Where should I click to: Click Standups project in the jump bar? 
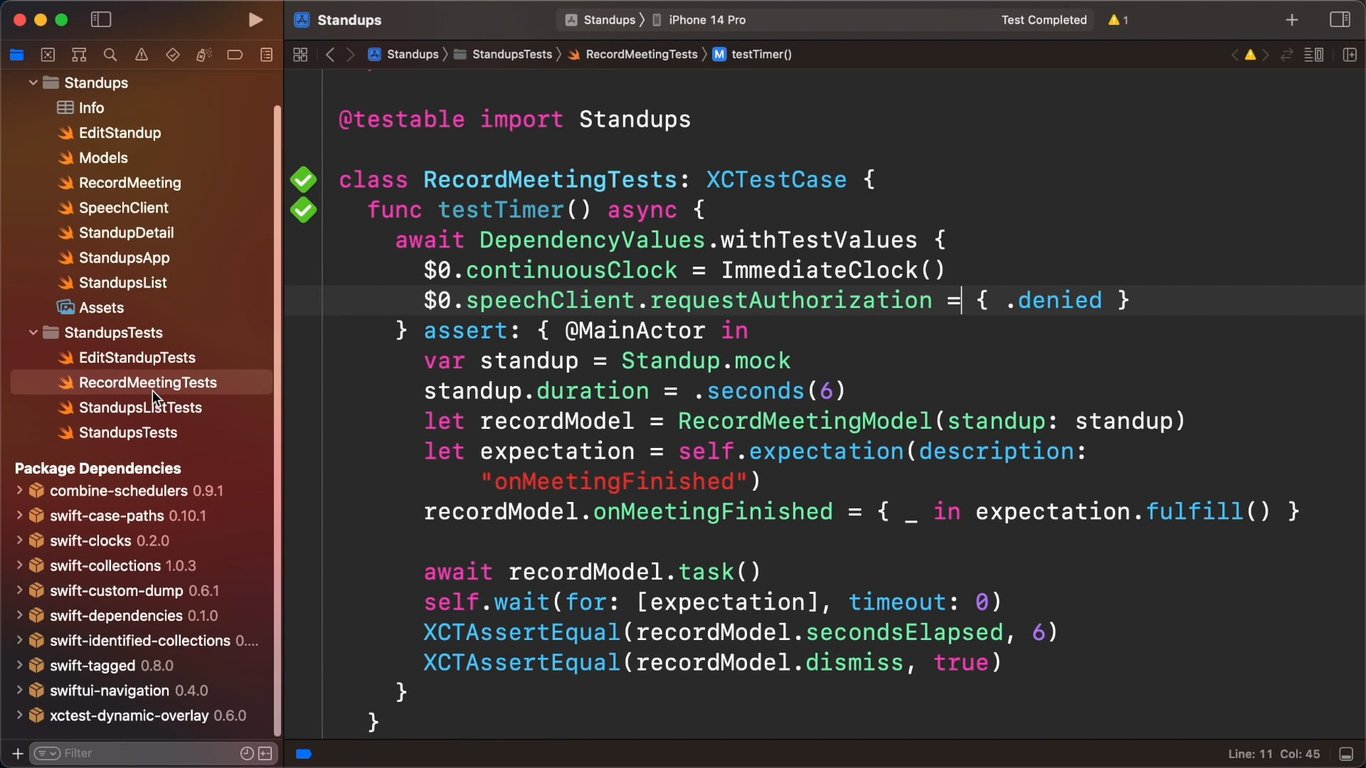[x=404, y=55]
